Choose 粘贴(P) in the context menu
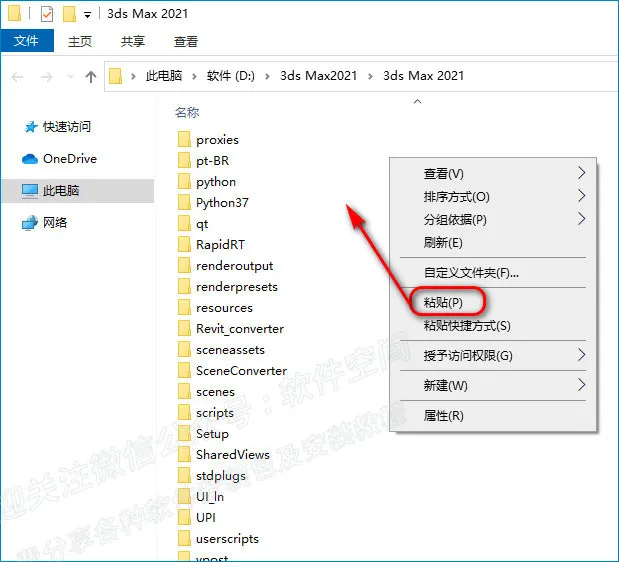619x562 pixels. click(493, 302)
